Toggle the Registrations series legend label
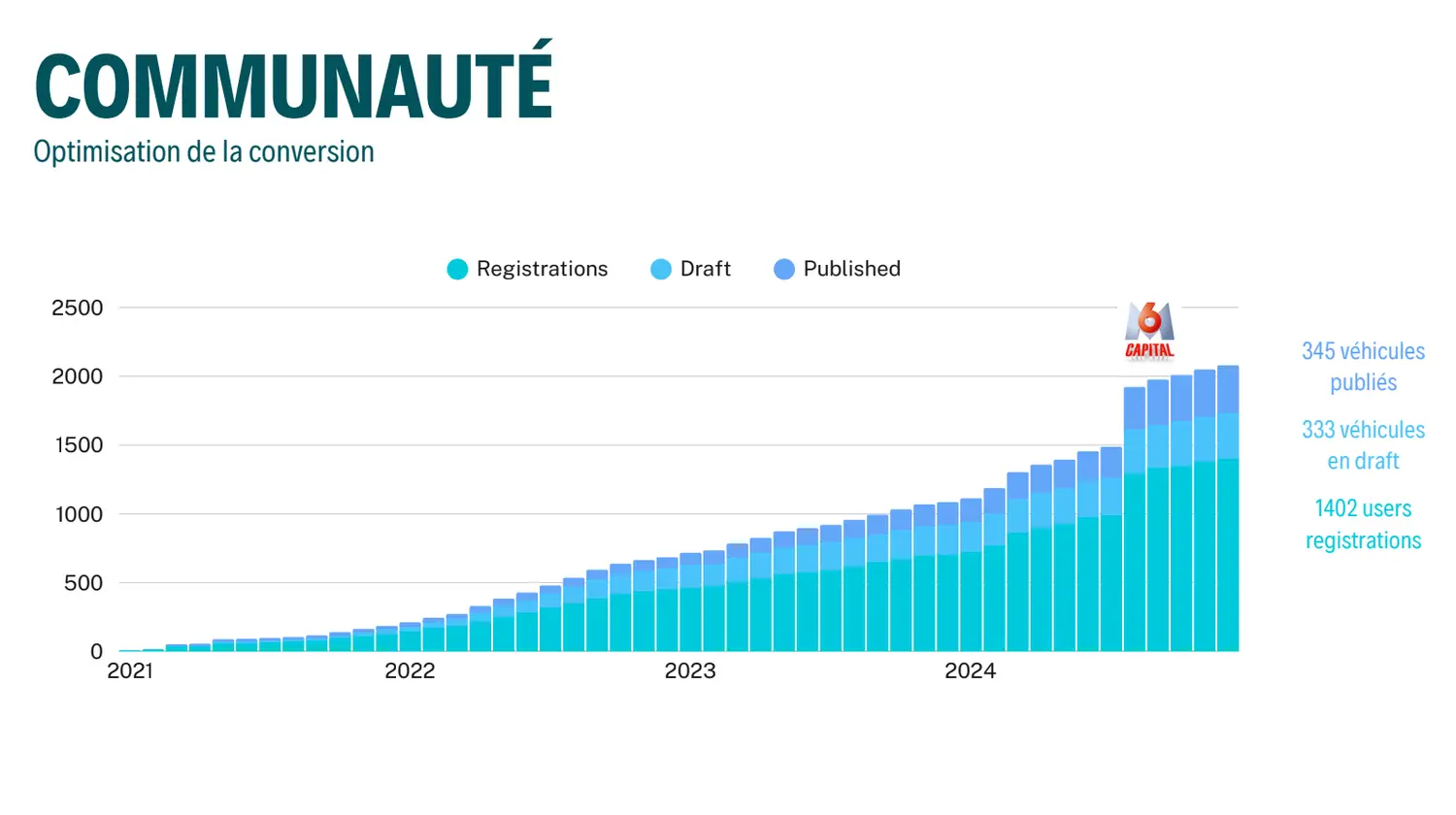The width and height of the screenshot is (1456, 815). [x=542, y=269]
